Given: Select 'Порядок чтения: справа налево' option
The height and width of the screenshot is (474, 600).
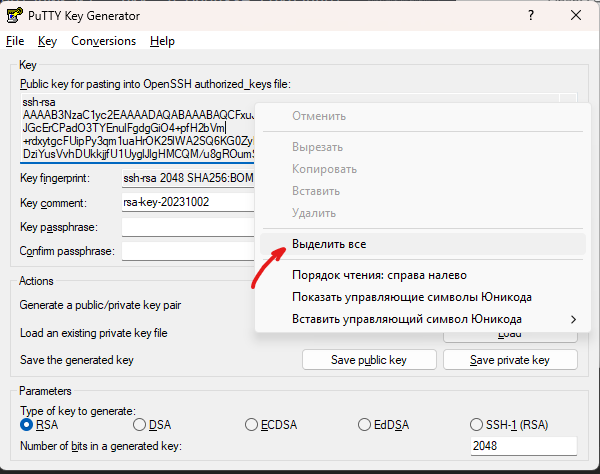Looking at the screenshot, I should pos(378,275).
